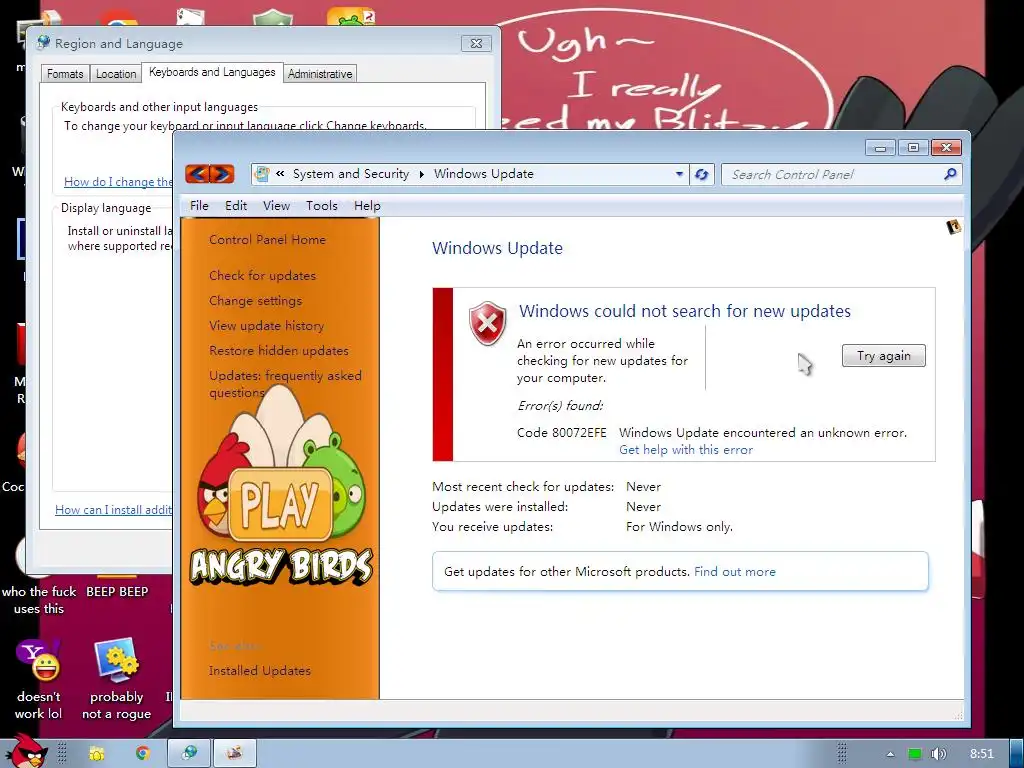Click the Region and Language globe title icon

pyautogui.click(x=44, y=42)
